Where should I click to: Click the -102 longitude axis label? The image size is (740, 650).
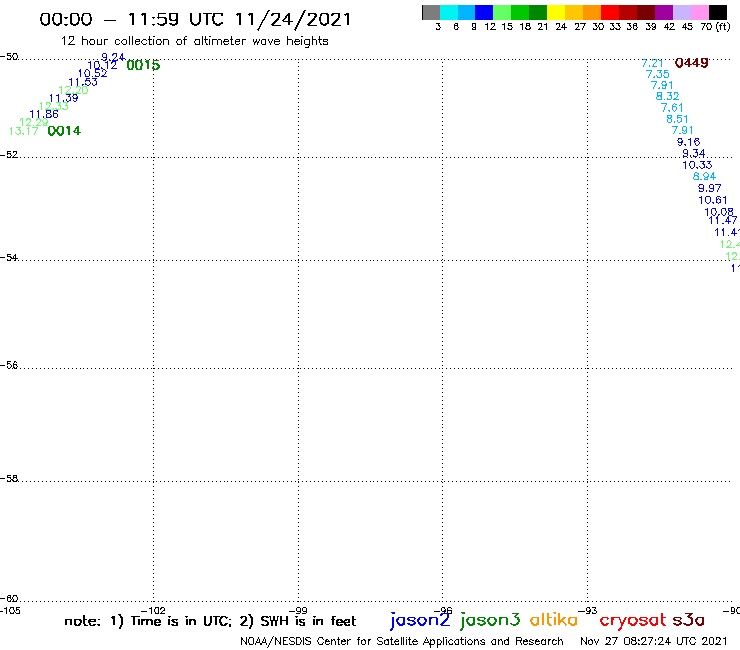click(x=153, y=611)
